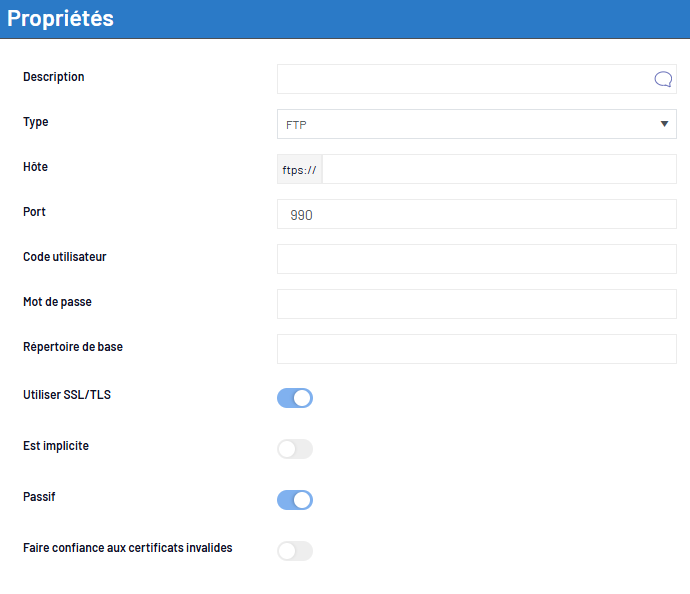The width and height of the screenshot is (690, 594).
Task: Click the Passif label text
Action: pyautogui.click(x=39, y=497)
